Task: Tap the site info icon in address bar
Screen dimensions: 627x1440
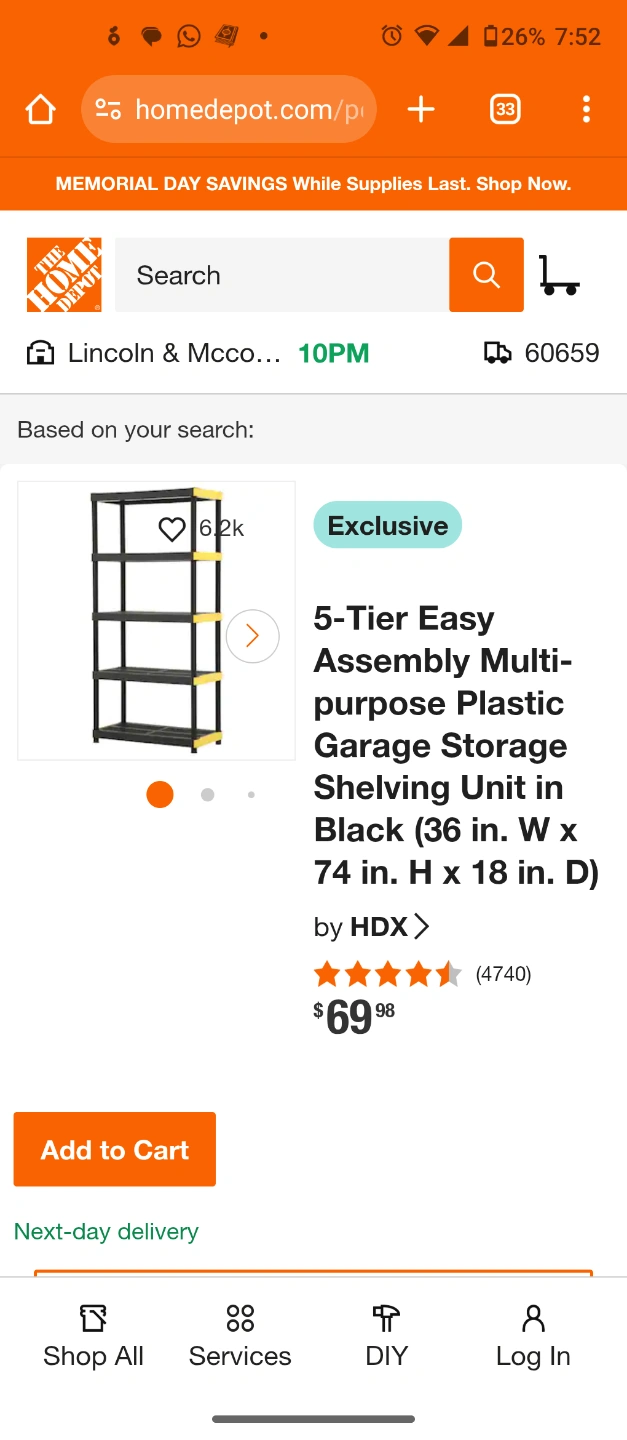Action: click(x=108, y=109)
